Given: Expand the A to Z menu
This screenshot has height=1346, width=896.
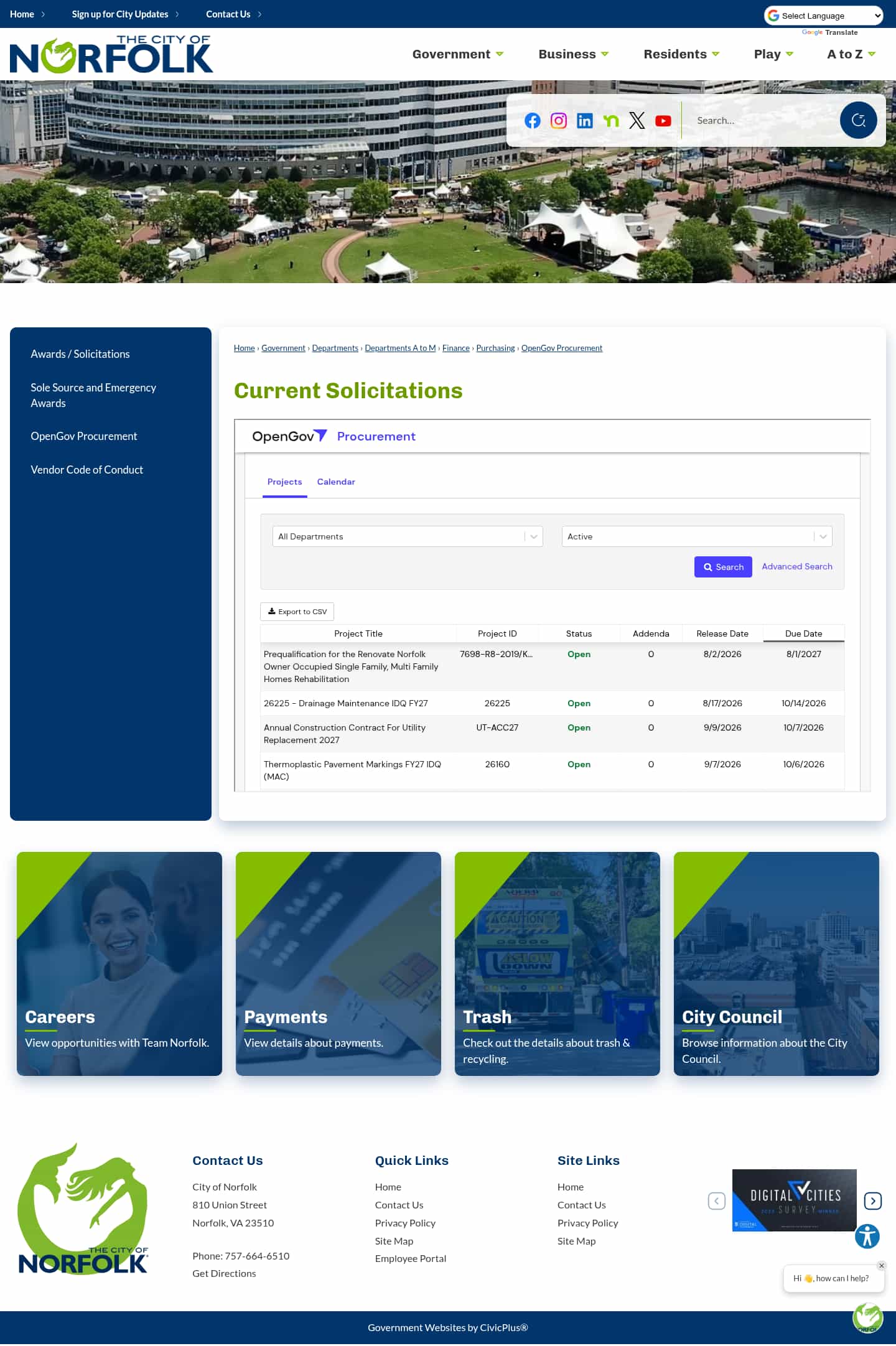Looking at the screenshot, I should tap(852, 54).
